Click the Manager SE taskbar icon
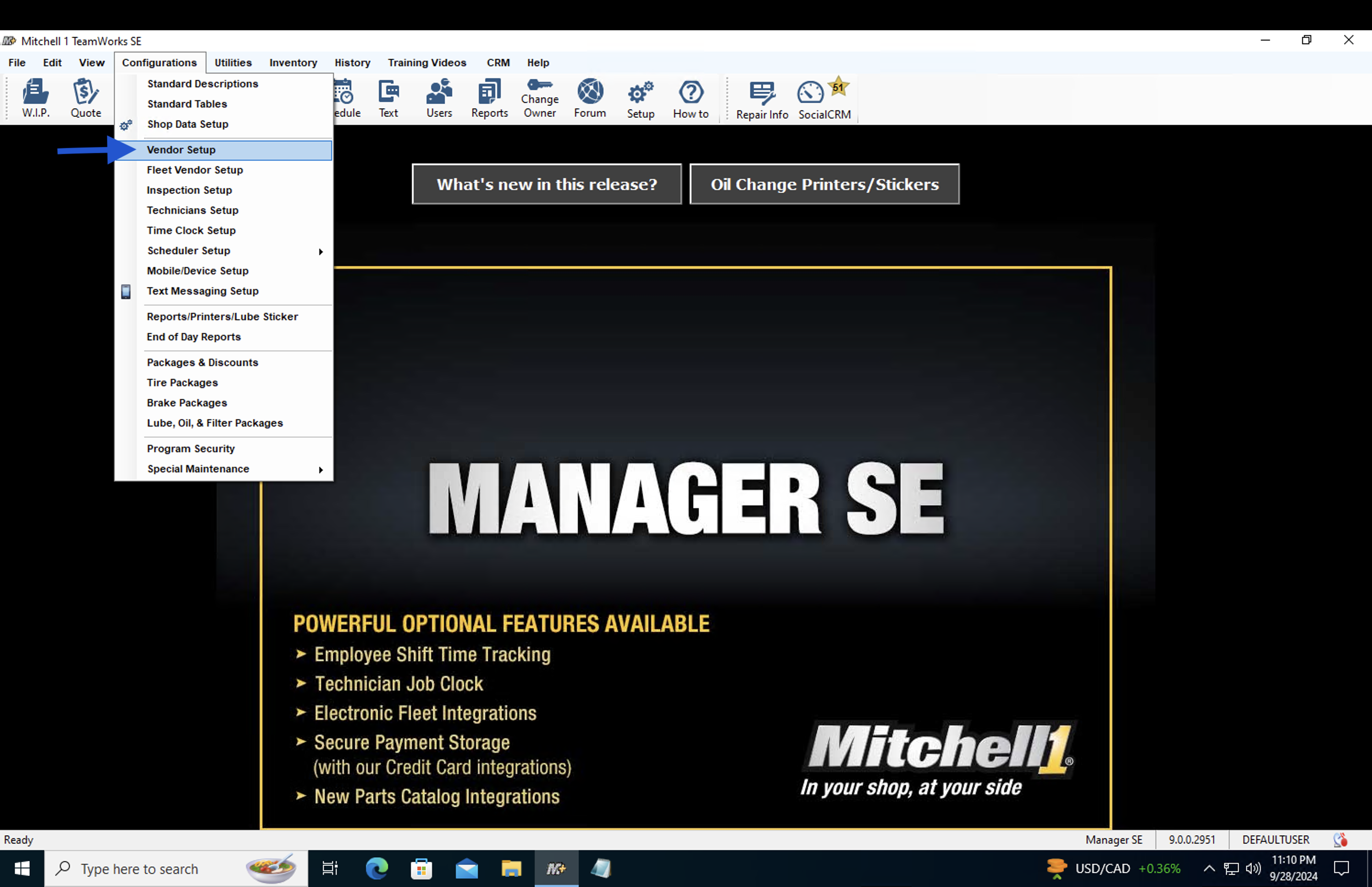This screenshot has width=1372, height=887. coord(556,868)
